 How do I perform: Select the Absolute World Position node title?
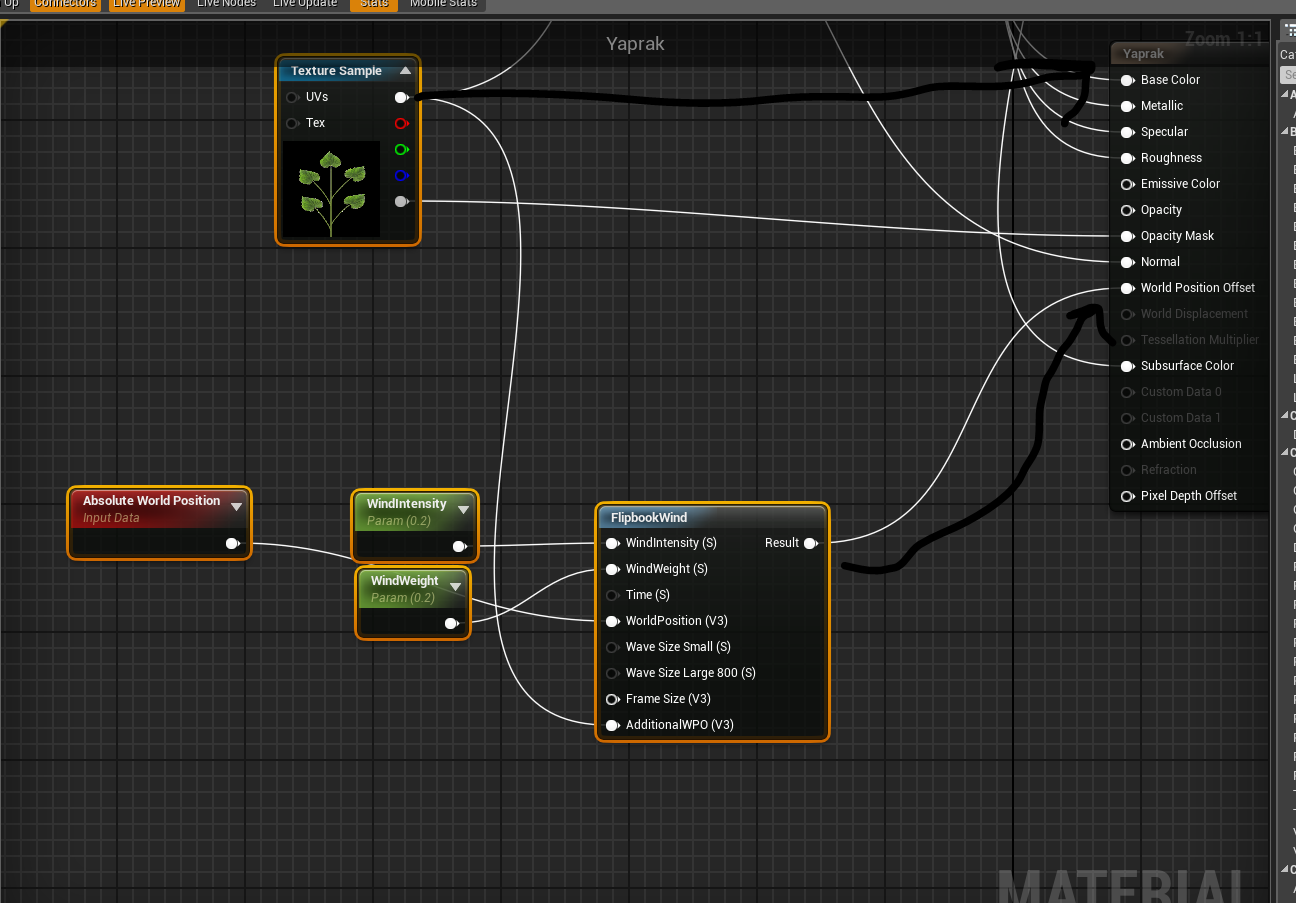point(151,501)
